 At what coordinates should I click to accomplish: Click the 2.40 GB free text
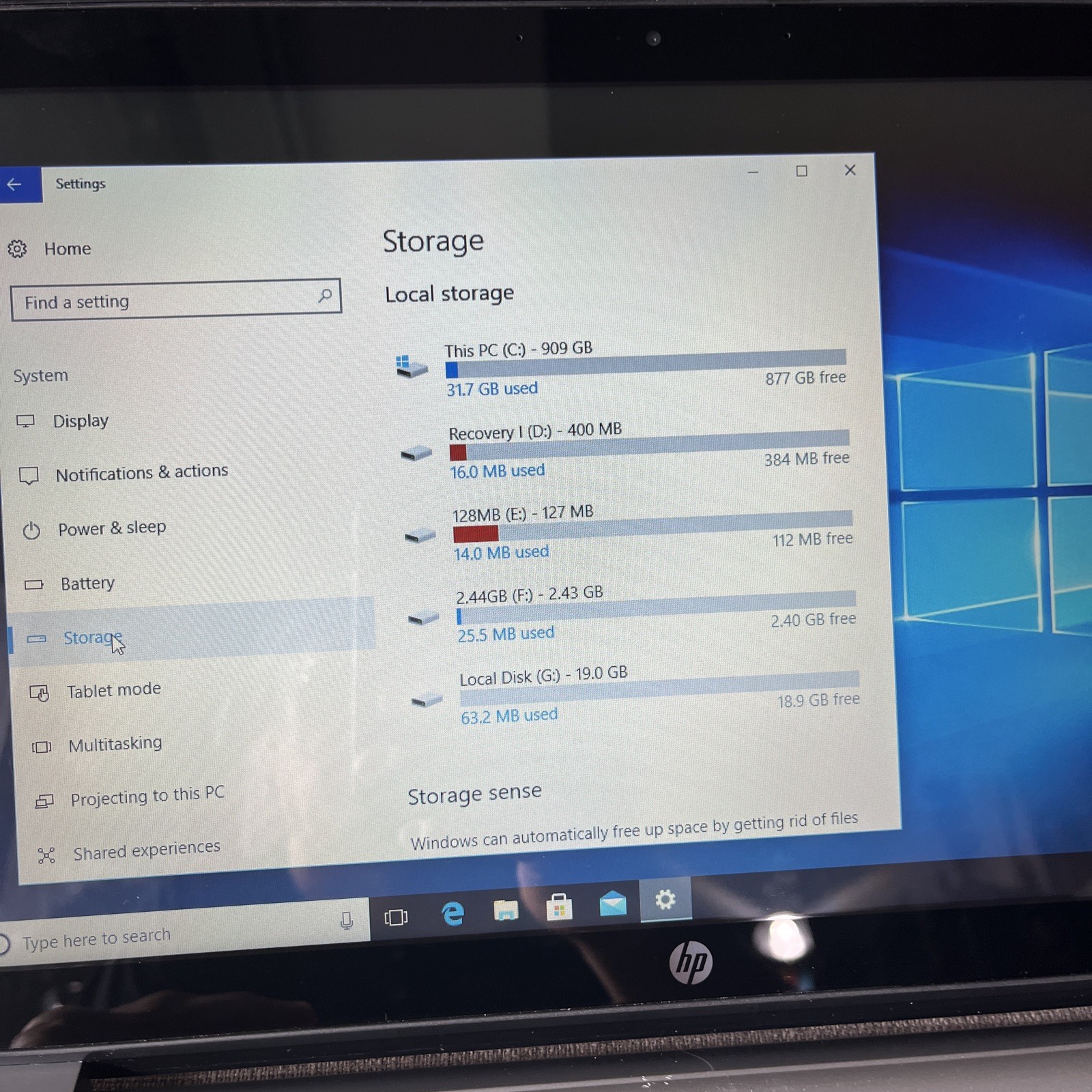(x=814, y=620)
